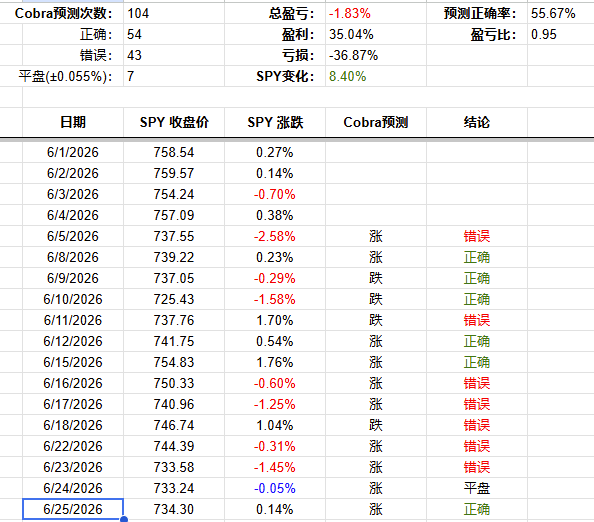594x522 pixels.
Task: Click the 结论 column header
Action: point(477,122)
